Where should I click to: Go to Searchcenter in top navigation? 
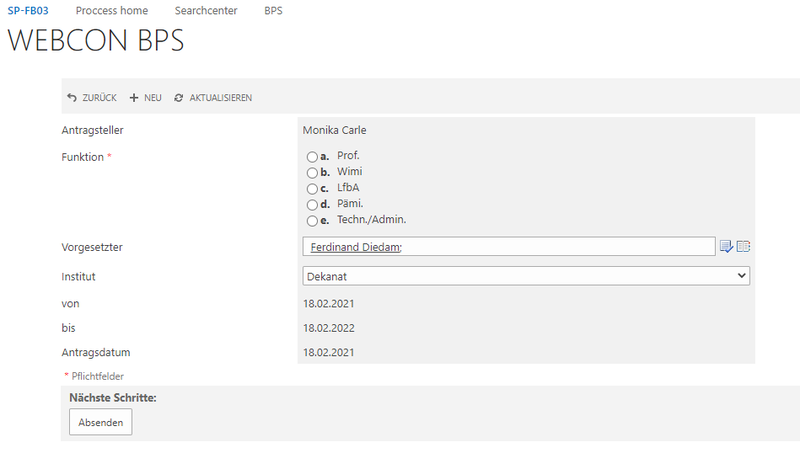point(206,11)
